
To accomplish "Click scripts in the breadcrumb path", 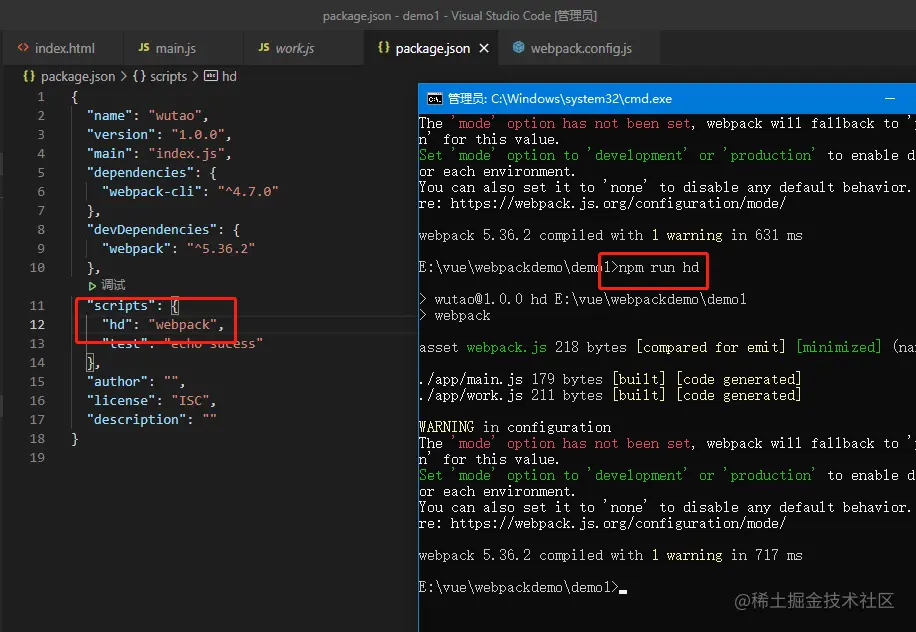I will pos(168,77).
